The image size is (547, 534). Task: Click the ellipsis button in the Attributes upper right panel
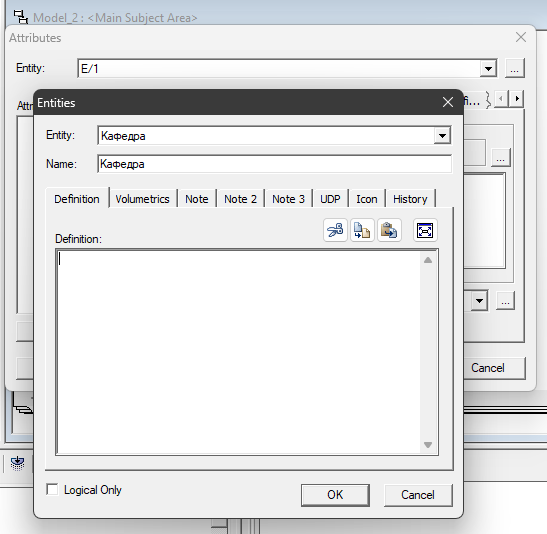[501, 158]
